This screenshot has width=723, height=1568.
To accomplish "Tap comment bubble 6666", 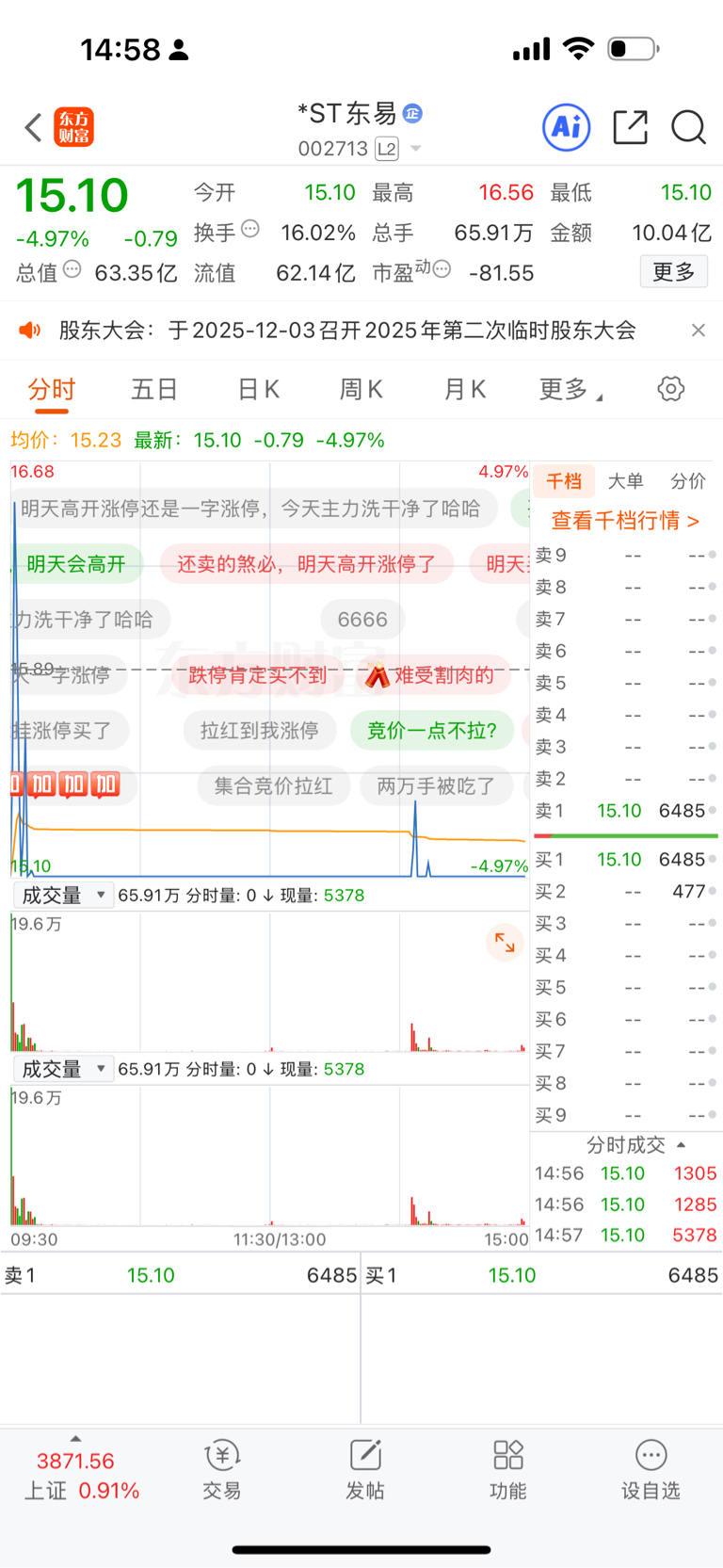I will (x=362, y=619).
